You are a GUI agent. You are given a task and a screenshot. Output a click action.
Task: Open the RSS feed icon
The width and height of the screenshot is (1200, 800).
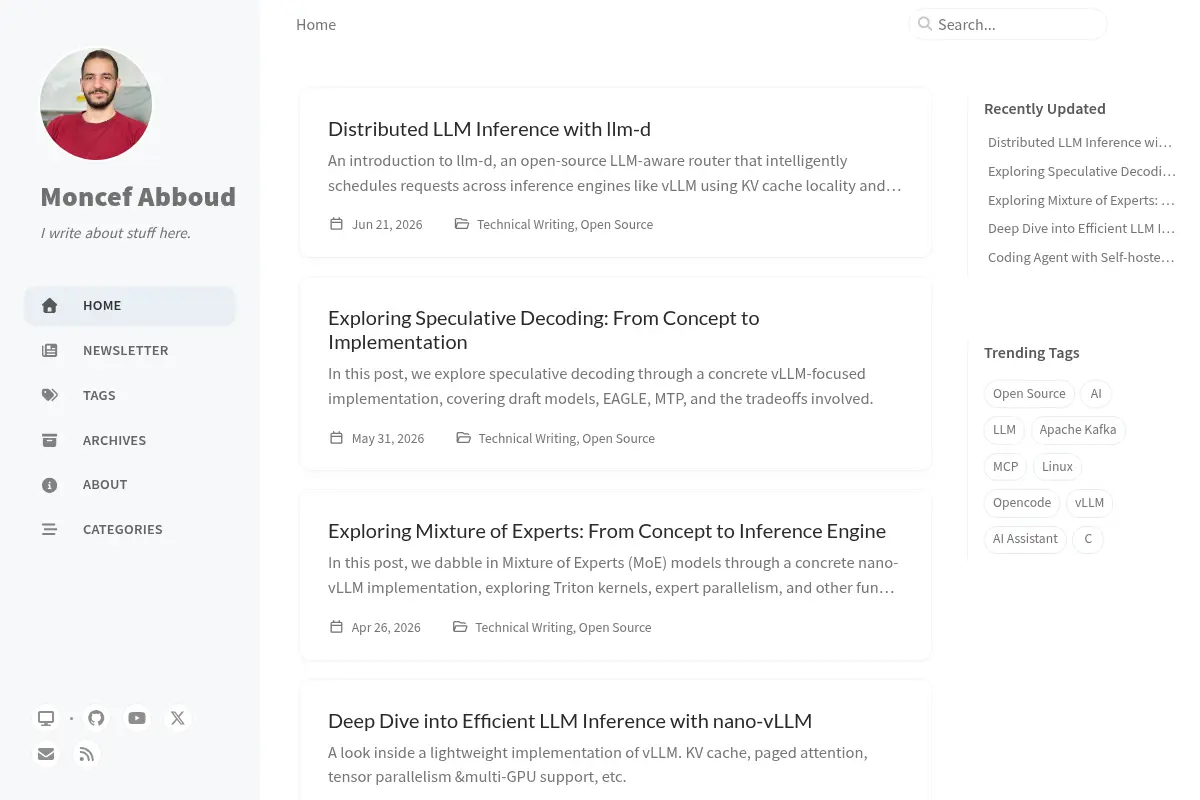pyautogui.click(x=87, y=754)
